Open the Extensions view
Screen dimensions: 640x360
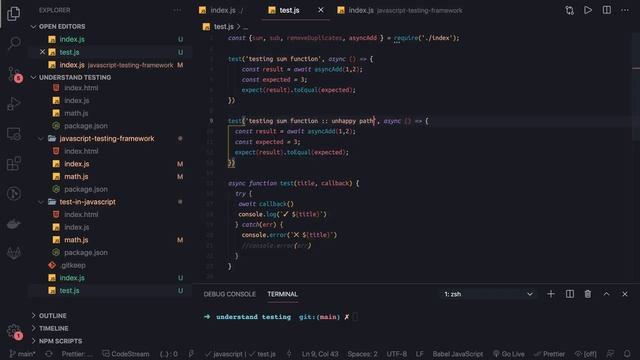tap(13, 164)
